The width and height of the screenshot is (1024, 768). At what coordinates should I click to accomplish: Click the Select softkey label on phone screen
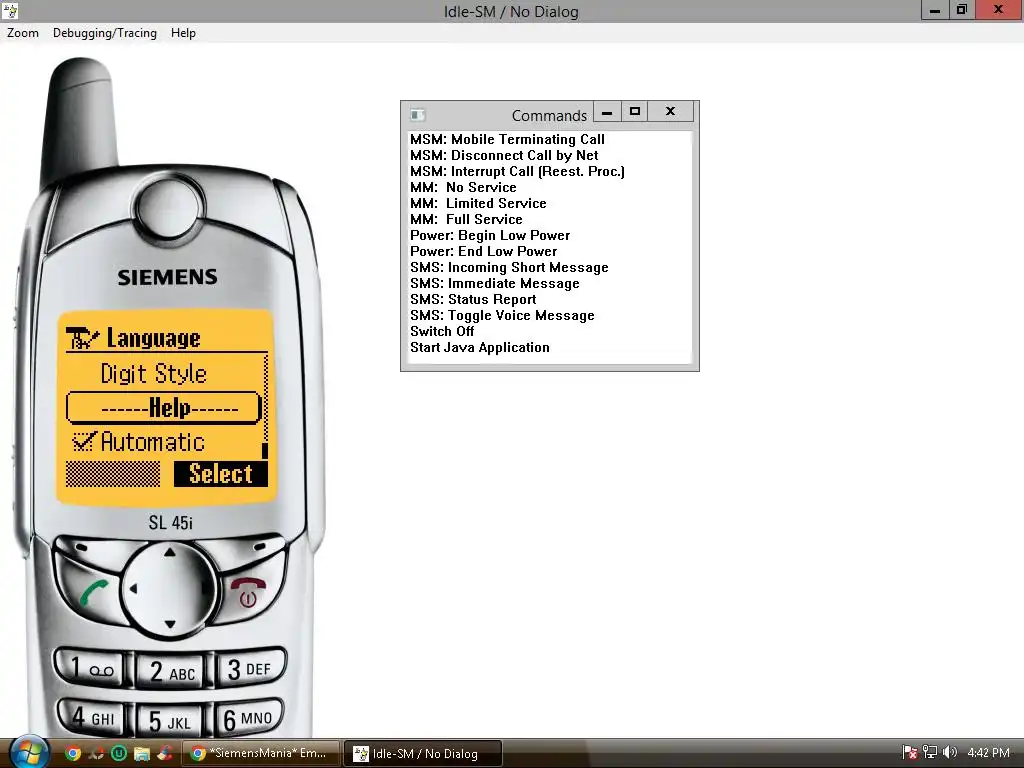coord(221,473)
